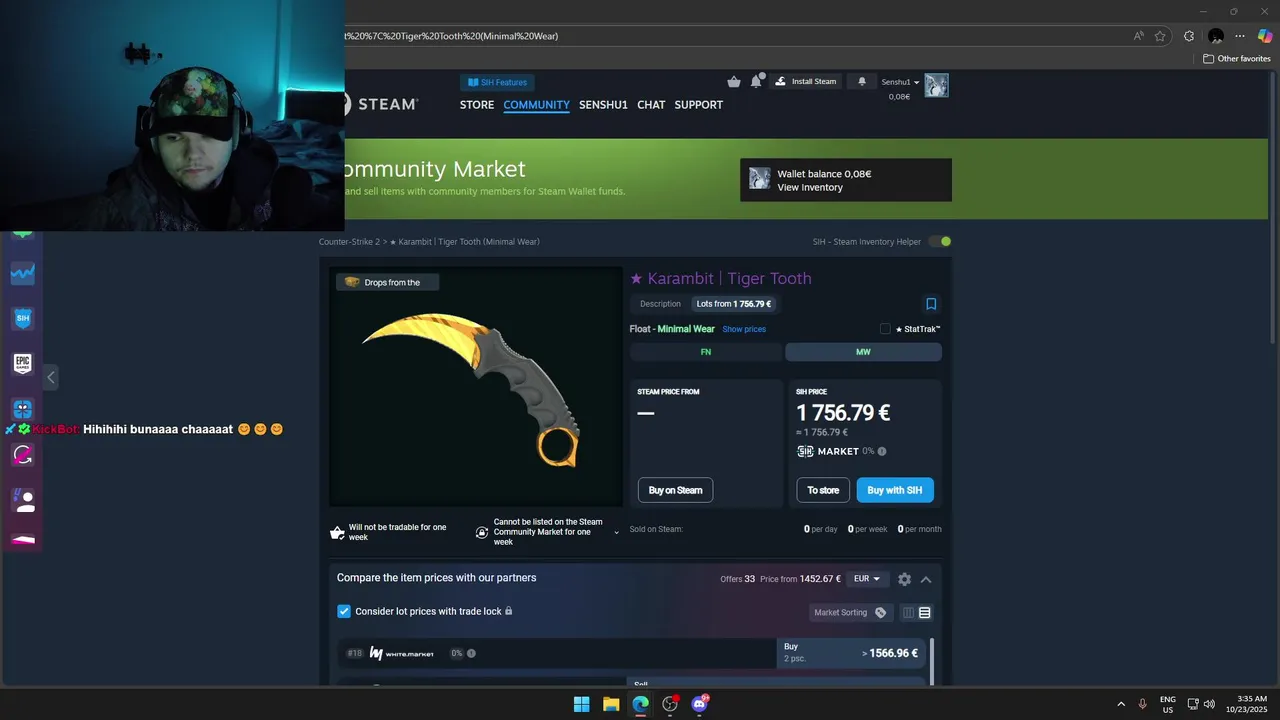Click the Buy on Steam button

tap(675, 490)
